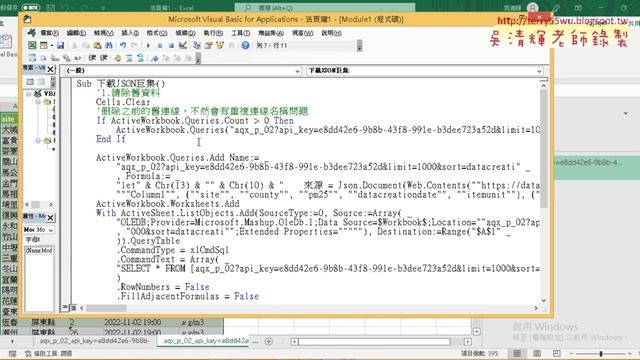Open the 增益集 (Add-Ins) menu
Viewport: 640px width, 360px height.
[271, 33]
